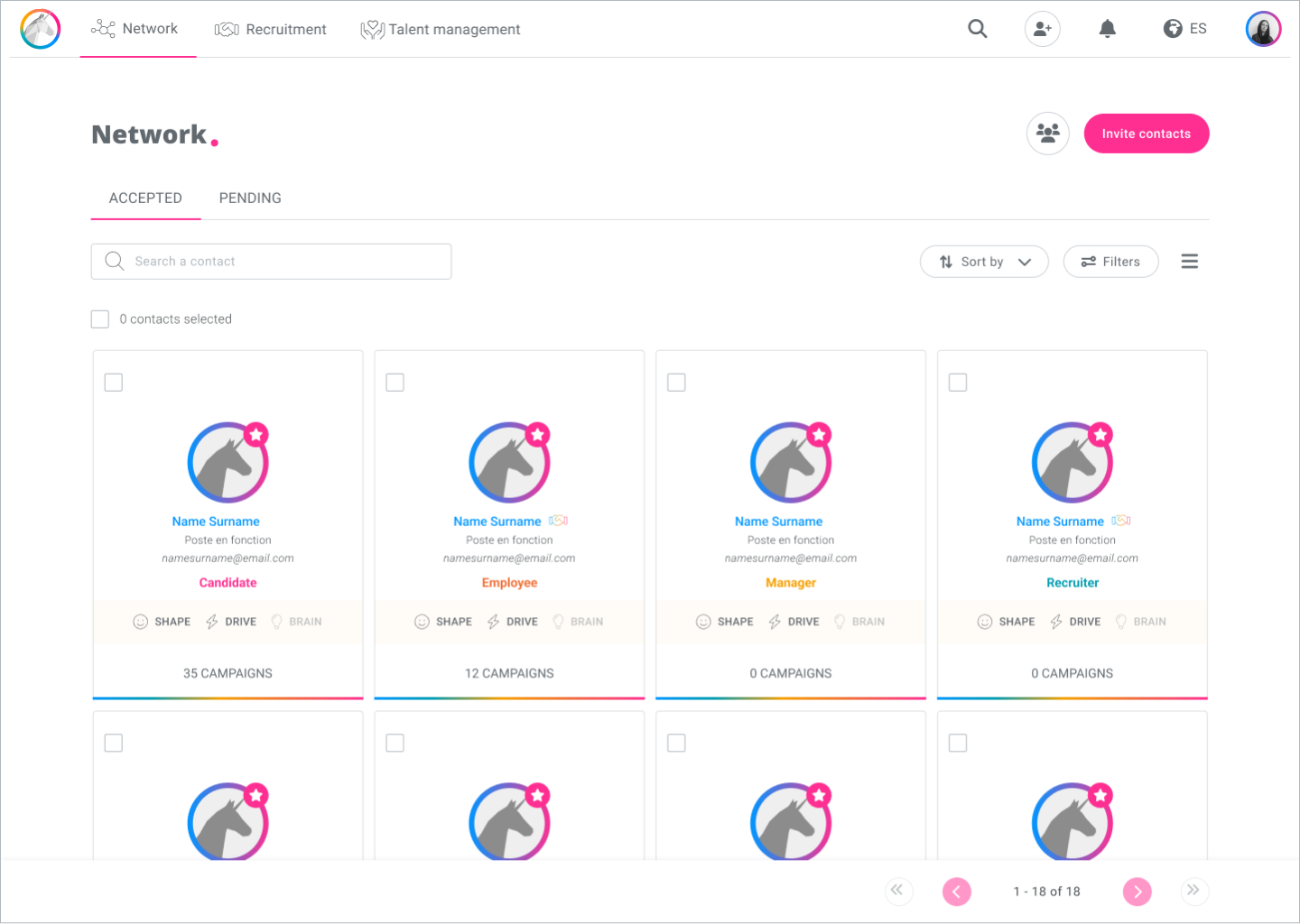Click the Recruiter card avatar
Image resolution: width=1300 pixels, height=924 pixels.
pos(1072,462)
